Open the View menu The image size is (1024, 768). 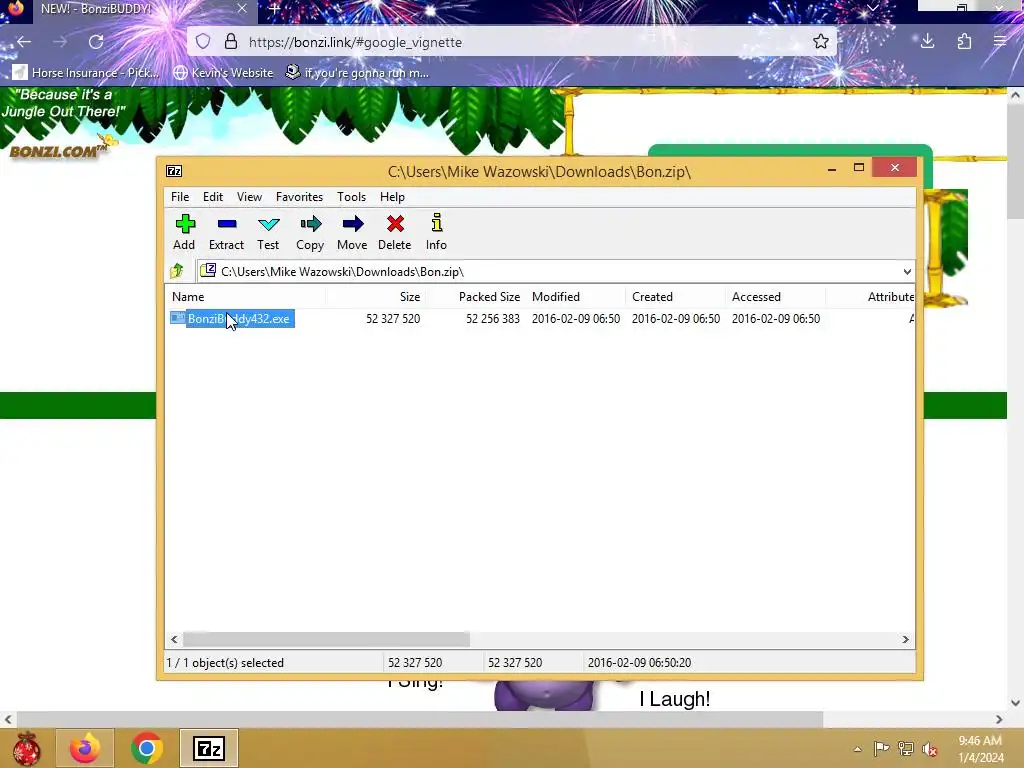point(249,197)
